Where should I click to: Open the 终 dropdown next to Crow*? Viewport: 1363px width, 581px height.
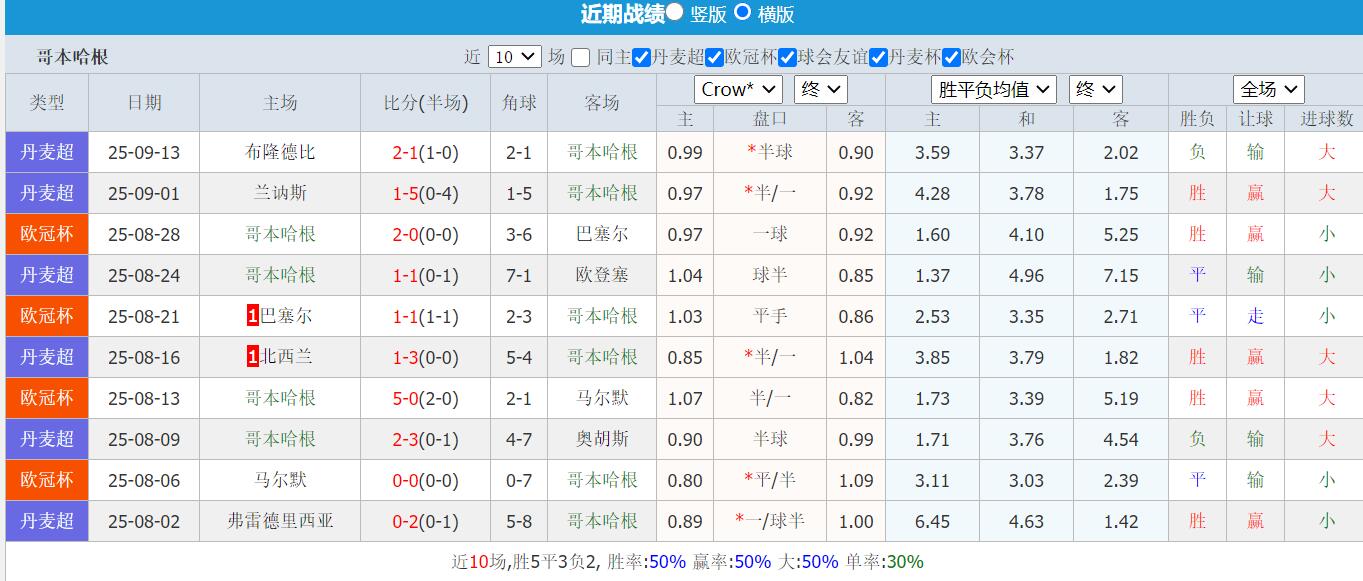point(820,89)
